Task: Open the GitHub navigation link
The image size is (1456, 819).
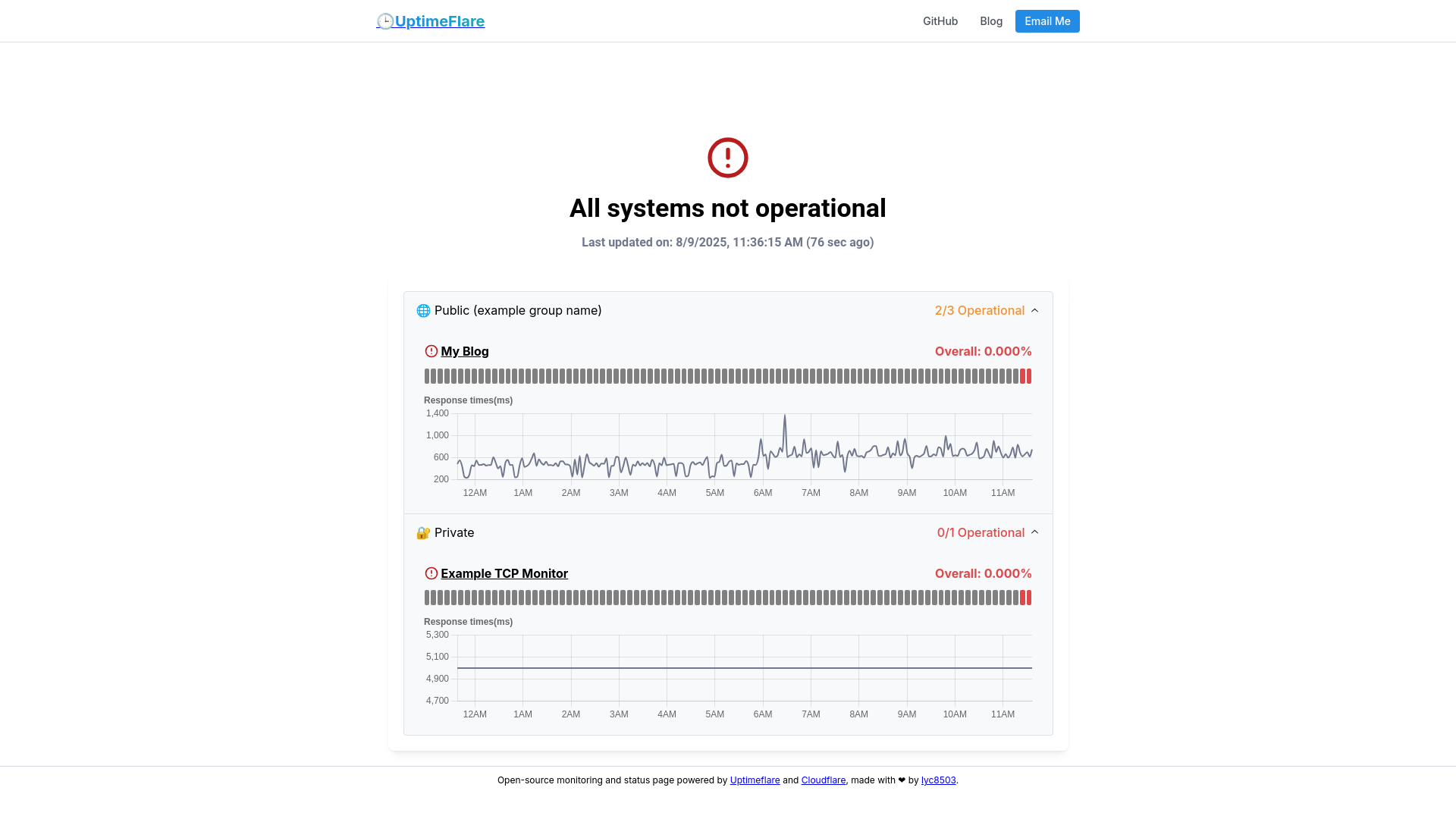Action: pyautogui.click(x=940, y=21)
